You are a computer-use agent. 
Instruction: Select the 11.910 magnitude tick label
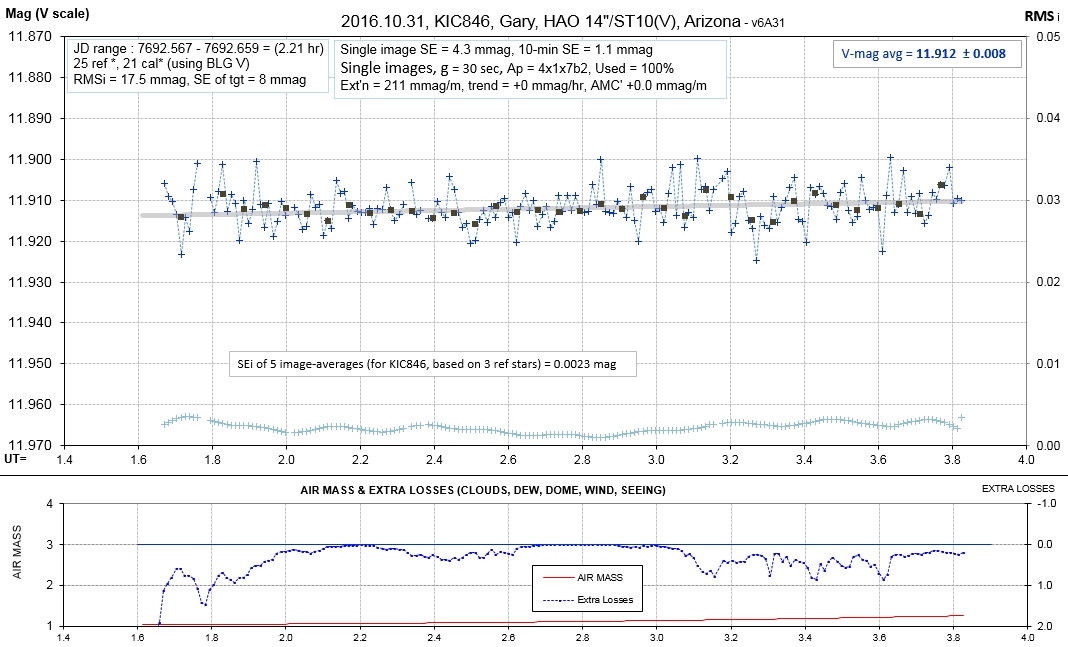29,200
